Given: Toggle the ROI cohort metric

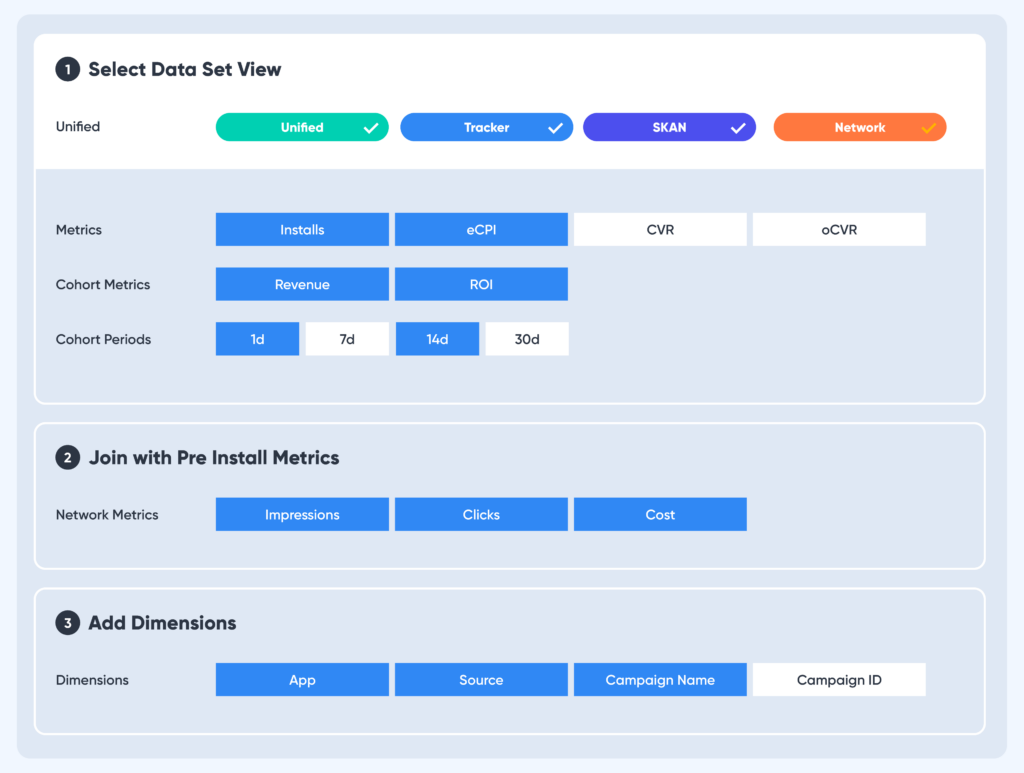Looking at the screenshot, I should pyautogui.click(x=481, y=284).
